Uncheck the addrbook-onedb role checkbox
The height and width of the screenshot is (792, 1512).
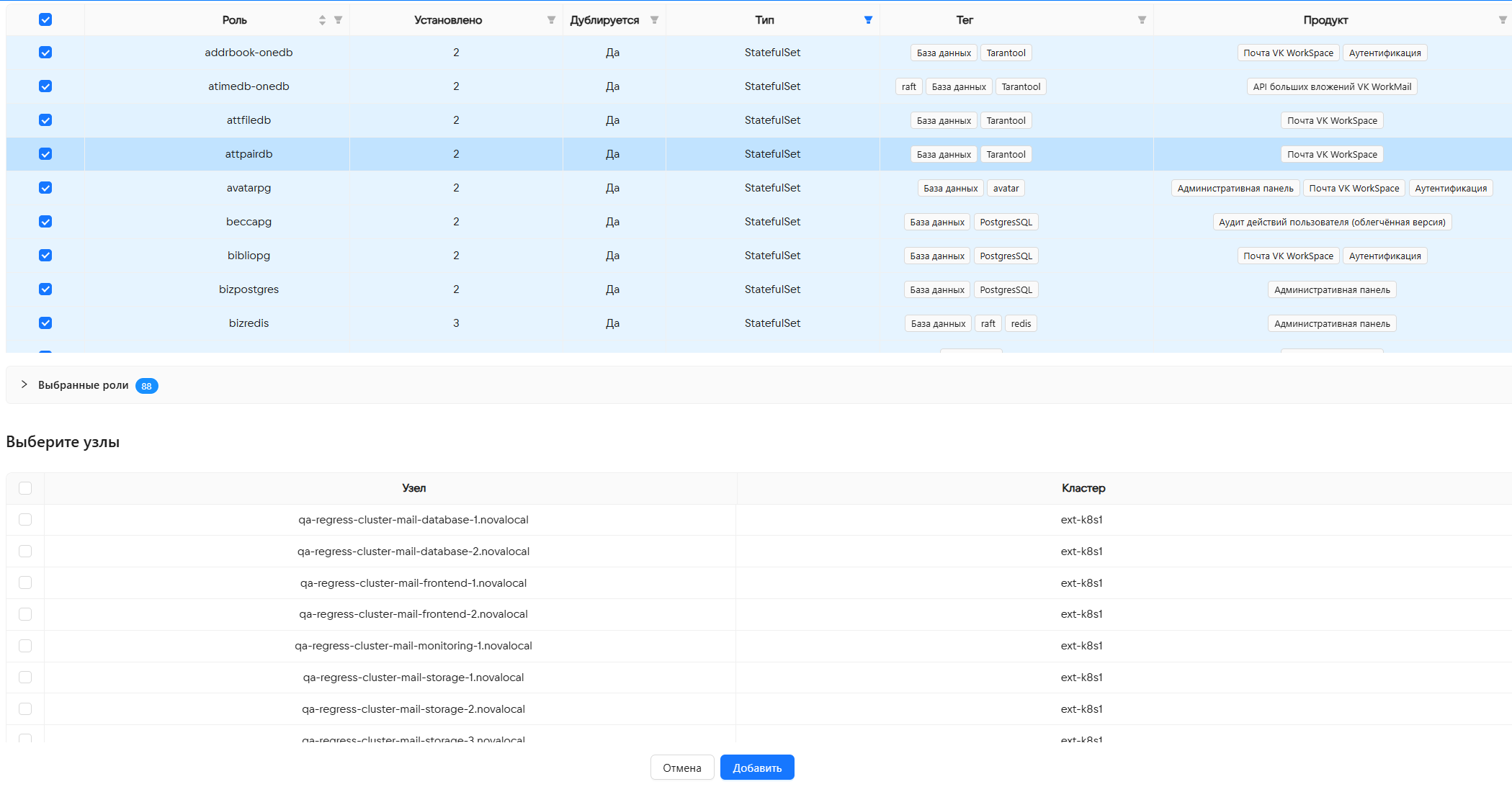click(45, 53)
